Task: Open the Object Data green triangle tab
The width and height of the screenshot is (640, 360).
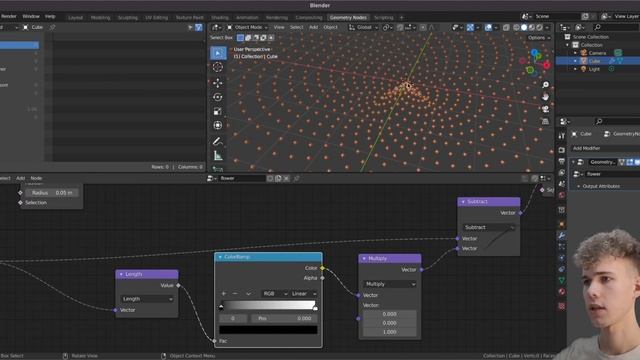Action: (x=562, y=280)
